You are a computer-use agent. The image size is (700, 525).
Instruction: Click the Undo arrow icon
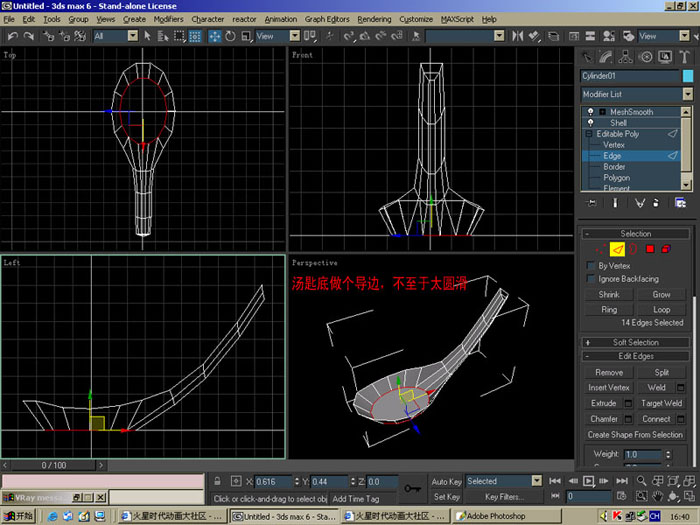pos(12,36)
